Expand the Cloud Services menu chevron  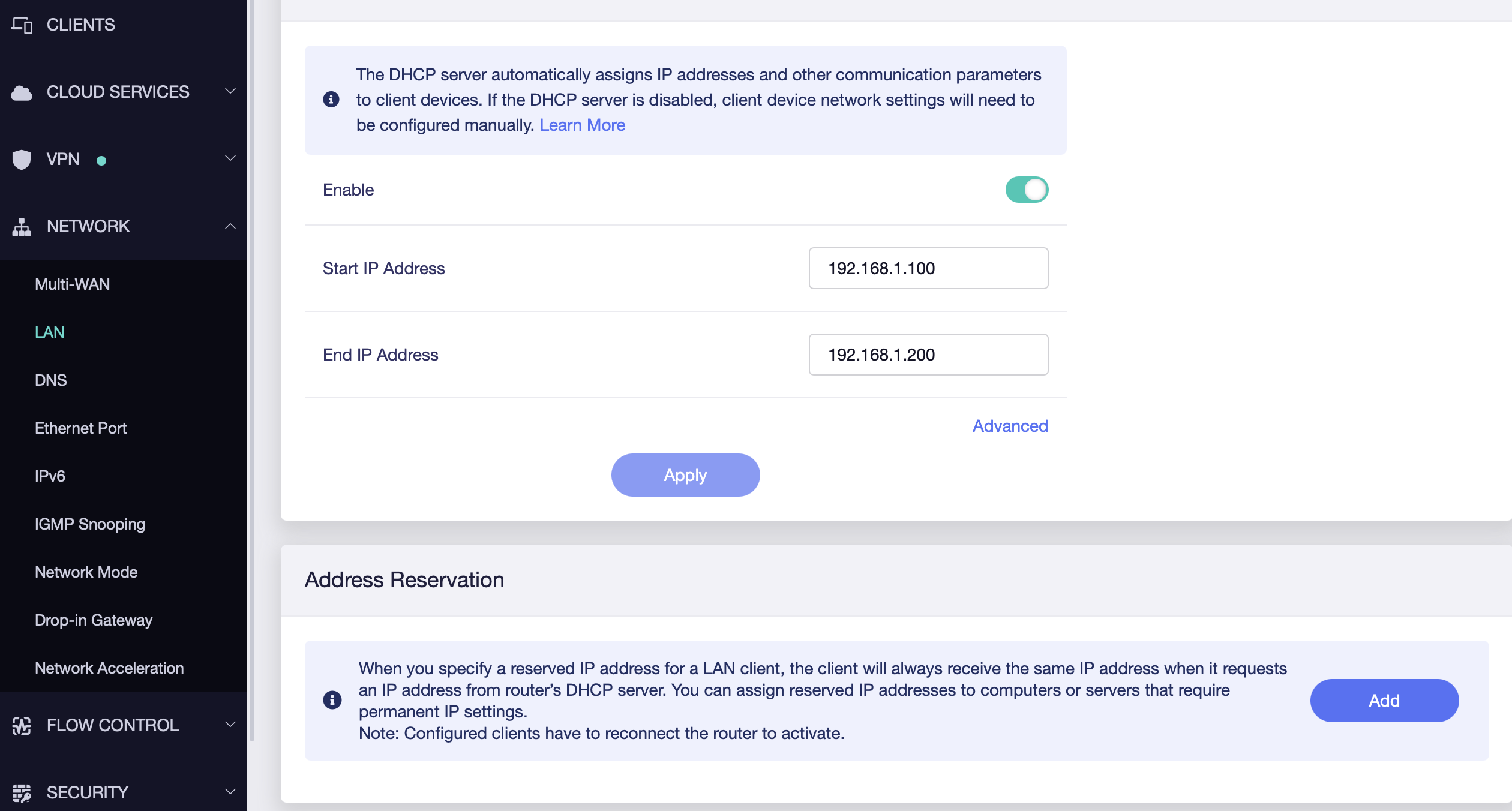[x=230, y=91]
